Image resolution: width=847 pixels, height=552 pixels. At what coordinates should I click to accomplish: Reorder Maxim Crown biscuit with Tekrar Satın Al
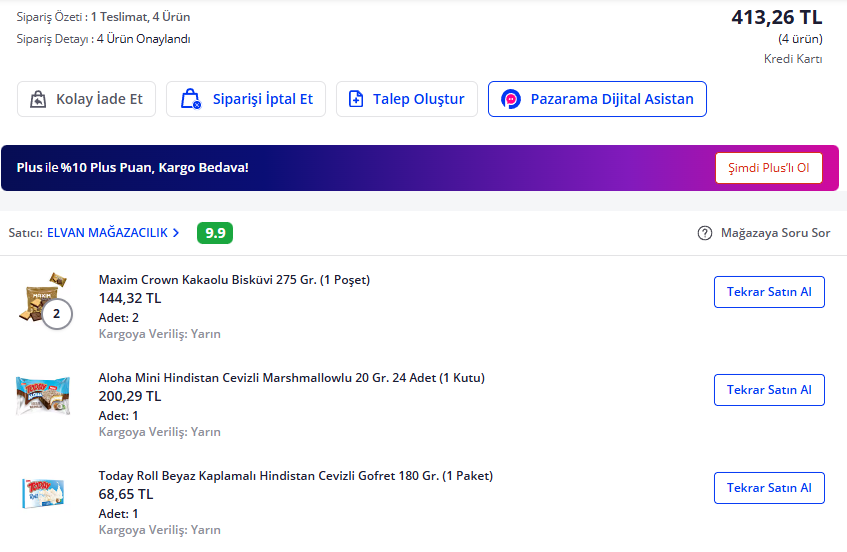768,292
